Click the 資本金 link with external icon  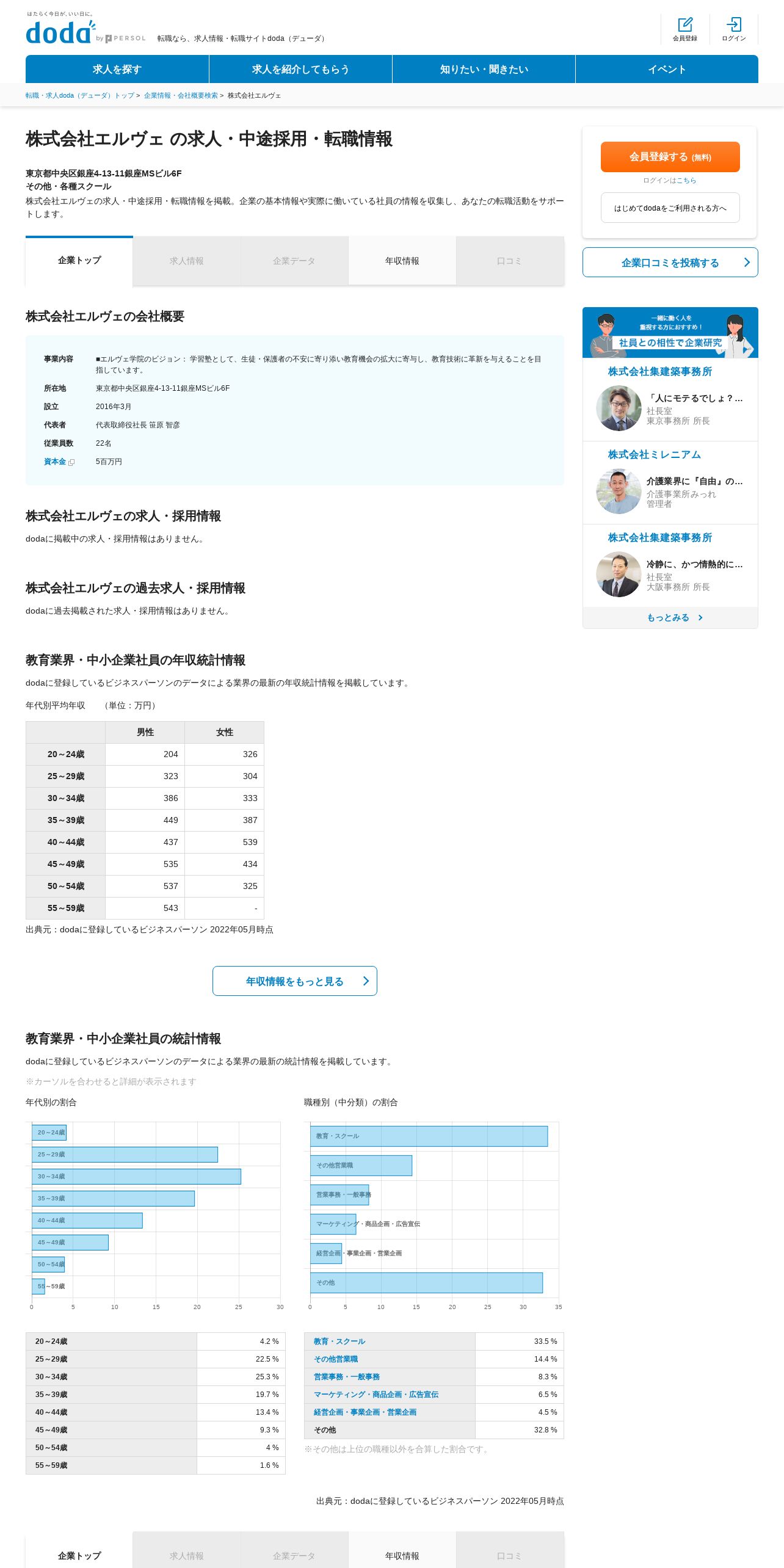click(x=59, y=462)
